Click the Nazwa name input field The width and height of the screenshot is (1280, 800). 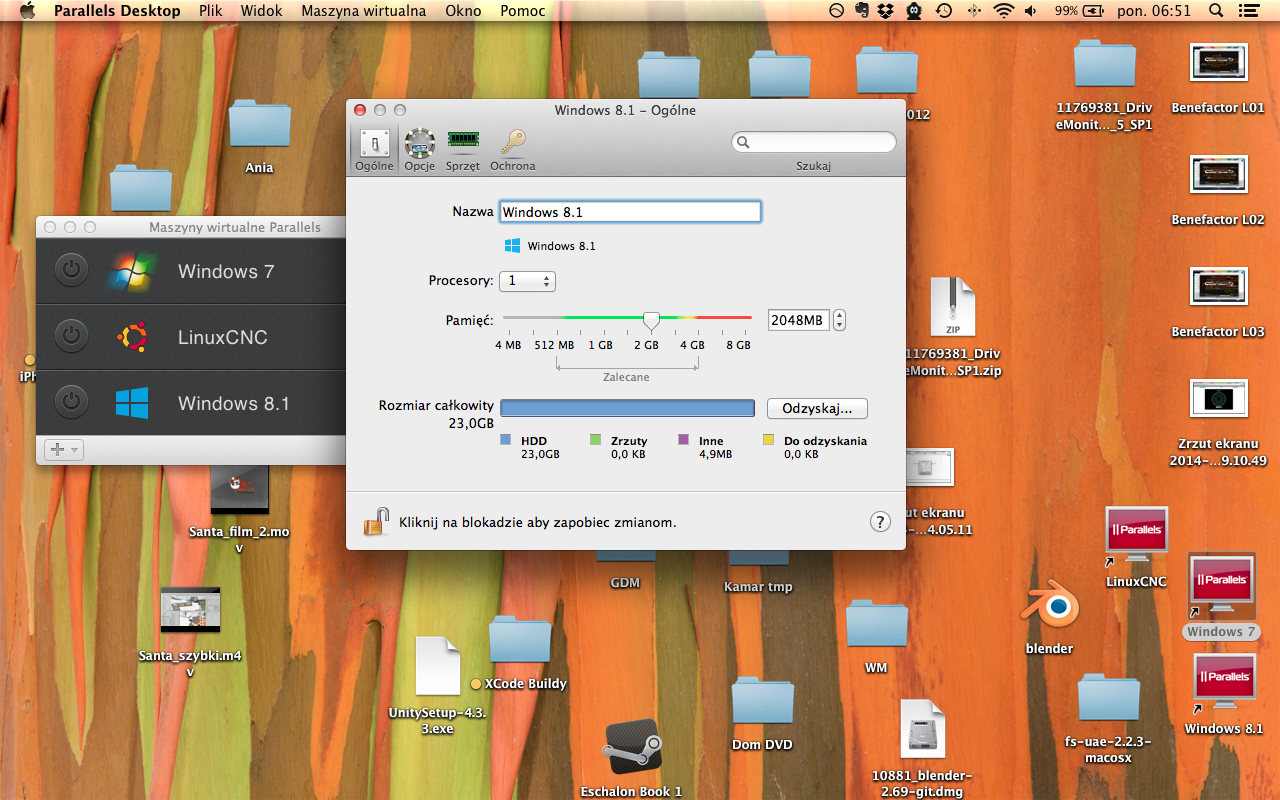[630, 211]
